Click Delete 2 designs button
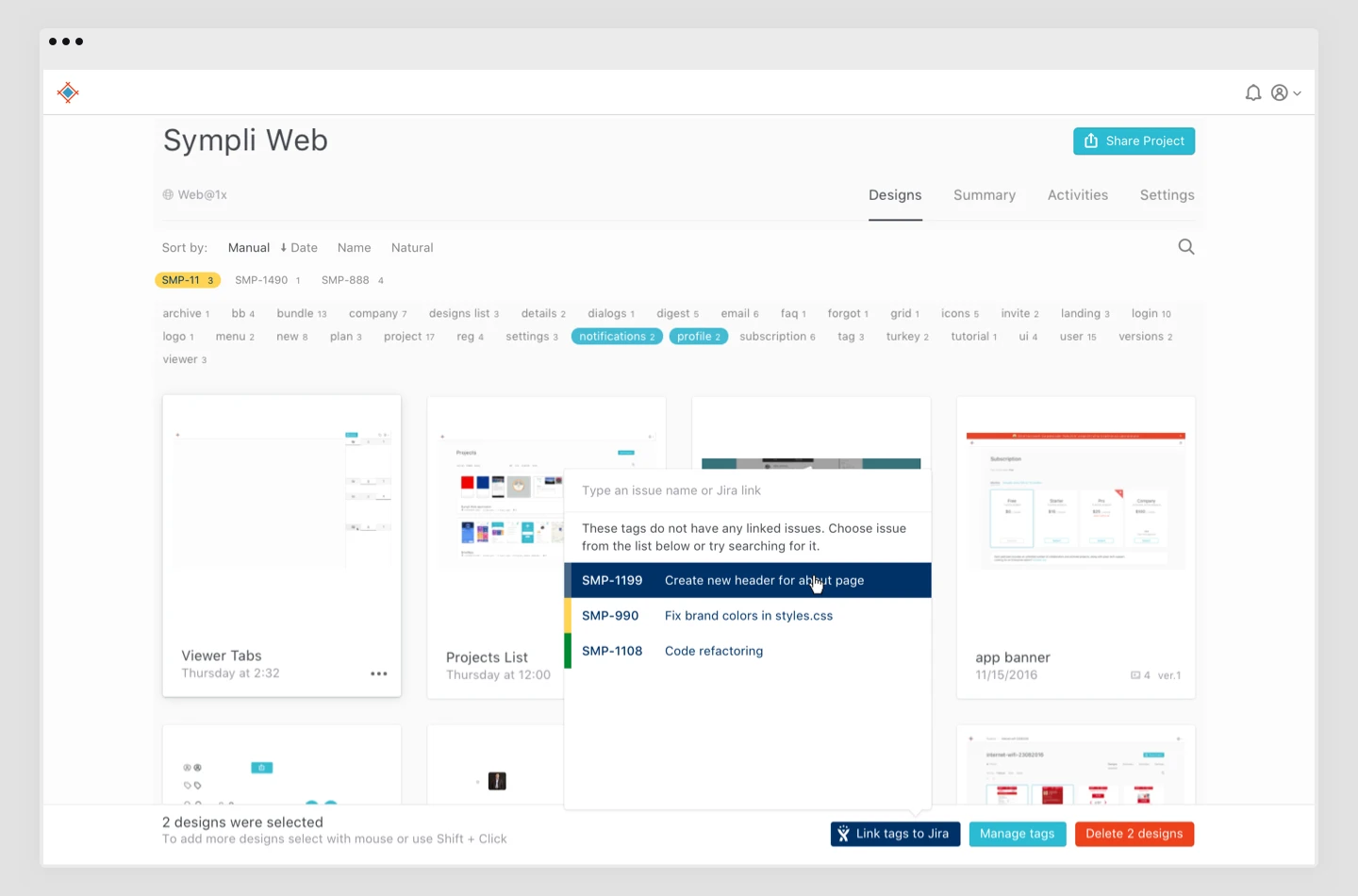 [x=1134, y=834]
